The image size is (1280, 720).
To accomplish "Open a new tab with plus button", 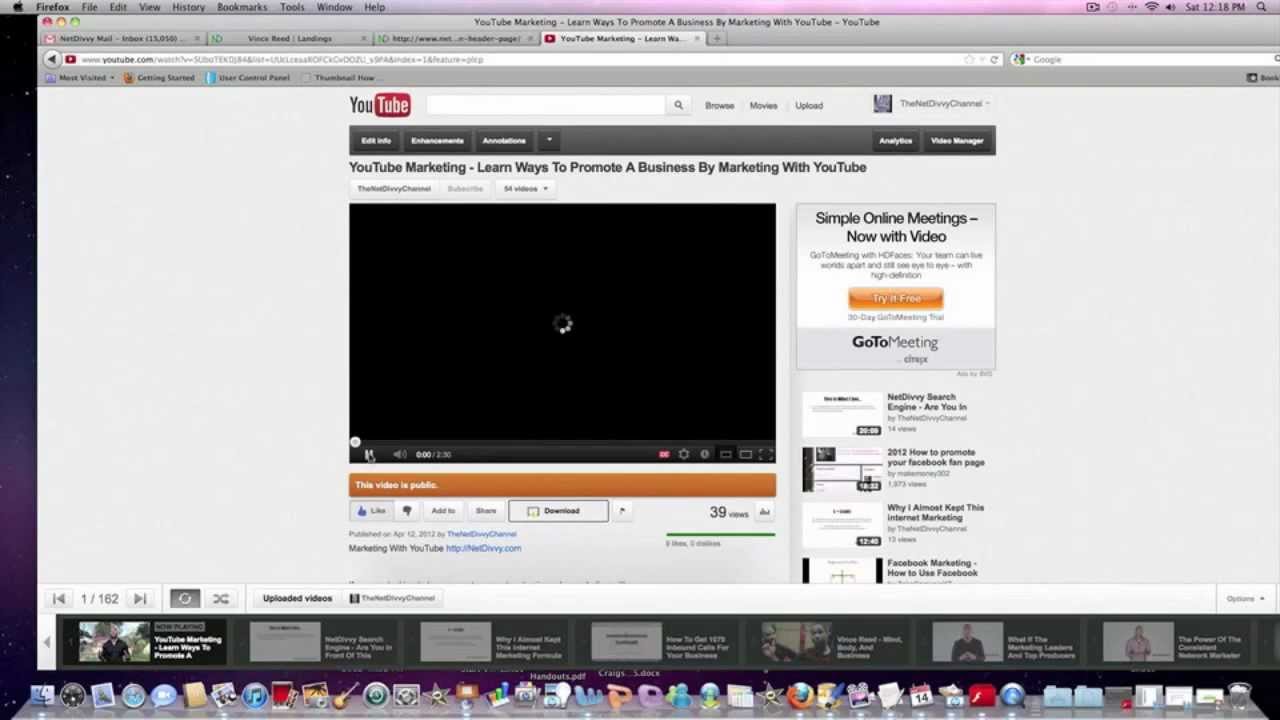I will (717, 39).
